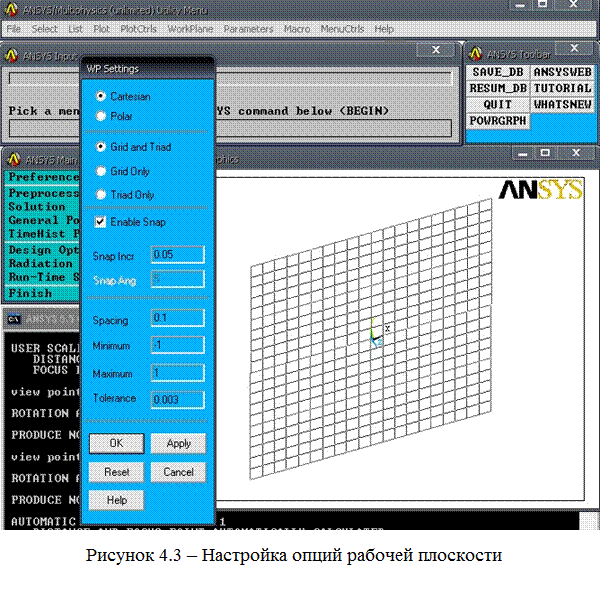The height and width of the screenshot is (590, 600).
Task: Click the Spacing input field
Action: click(178, 318)
